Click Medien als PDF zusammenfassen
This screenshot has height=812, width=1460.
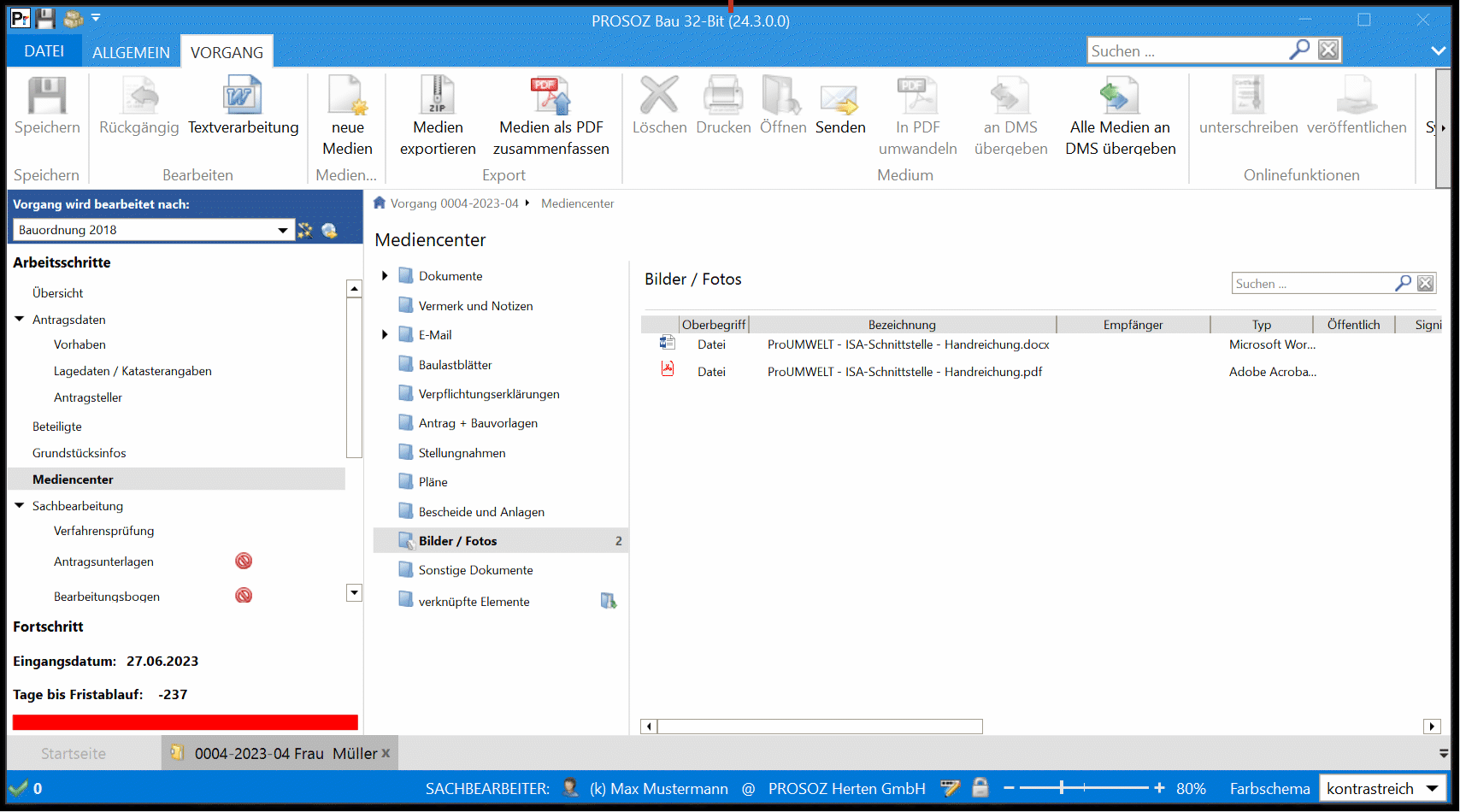coord(551,115)
